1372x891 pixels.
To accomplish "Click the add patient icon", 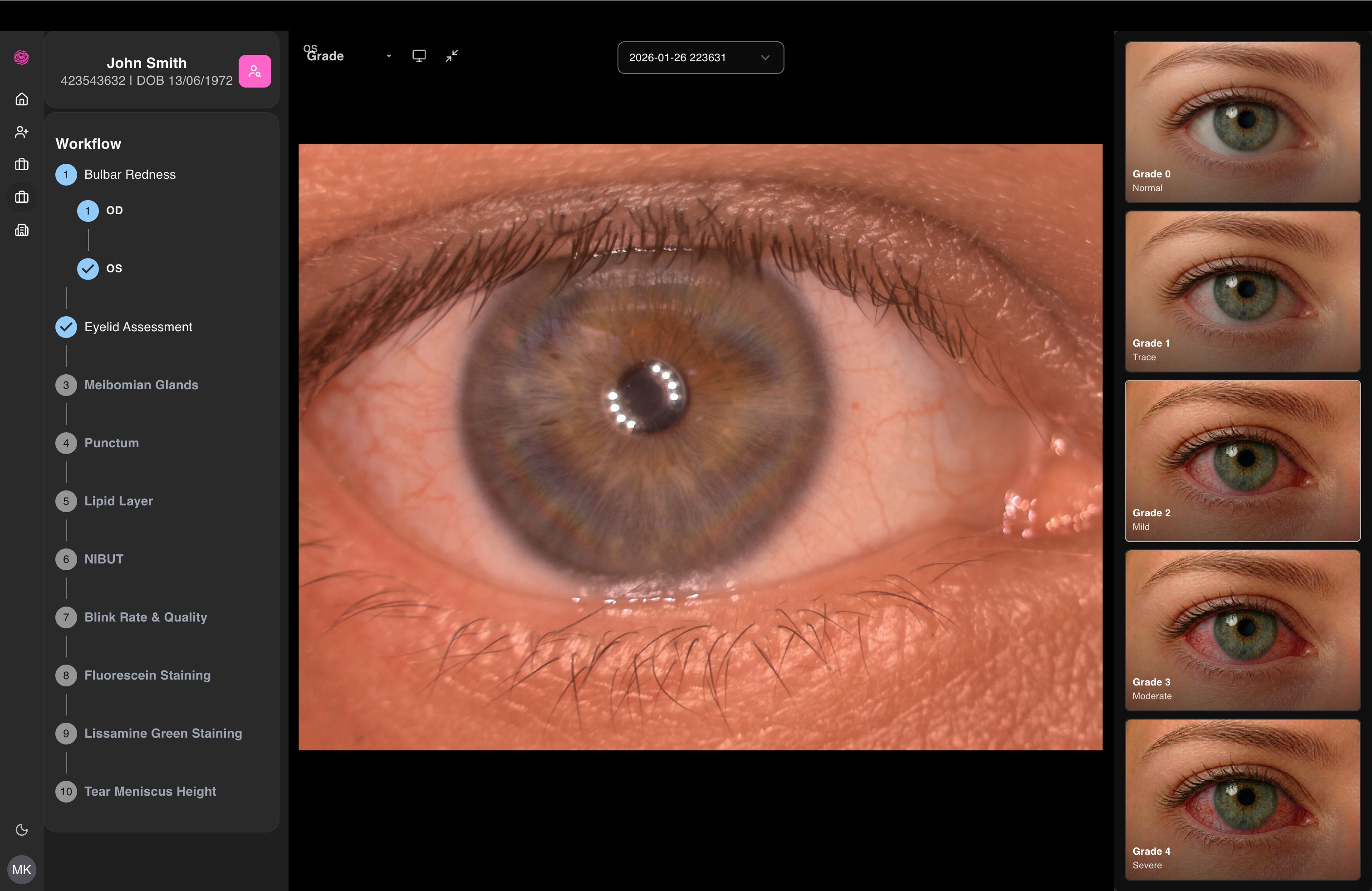I will [x=22, y=132].
